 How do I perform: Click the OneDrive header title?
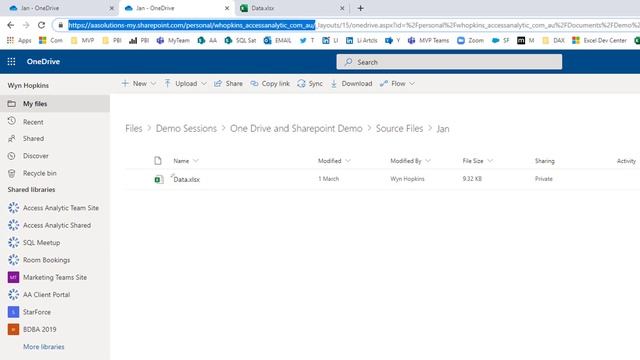click(x=43, y=62)
